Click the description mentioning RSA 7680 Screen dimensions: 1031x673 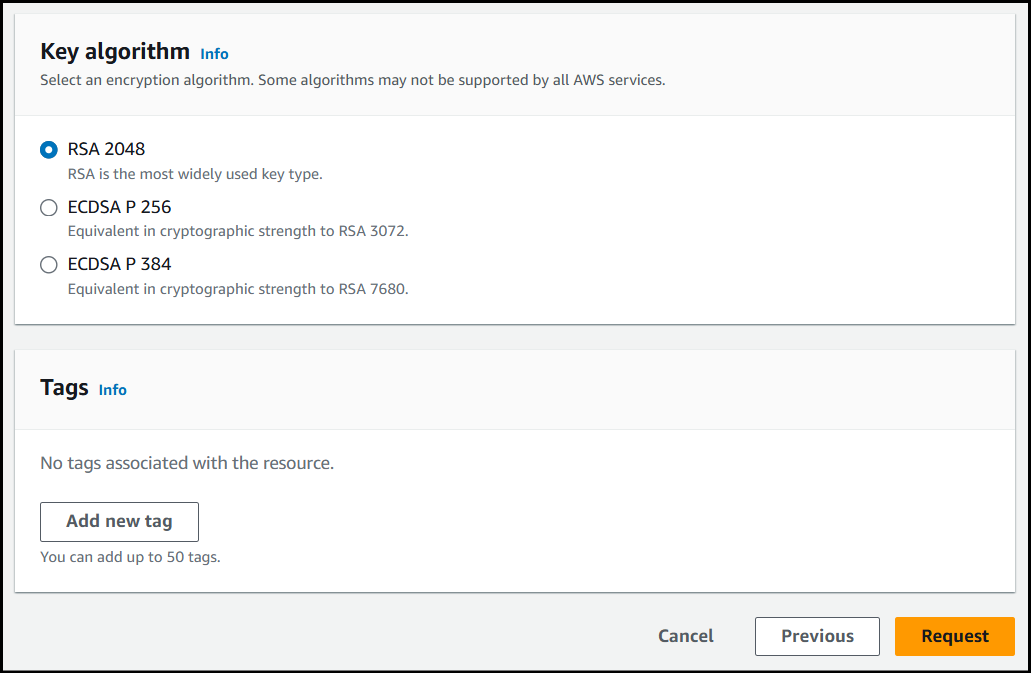coord(238,289)
